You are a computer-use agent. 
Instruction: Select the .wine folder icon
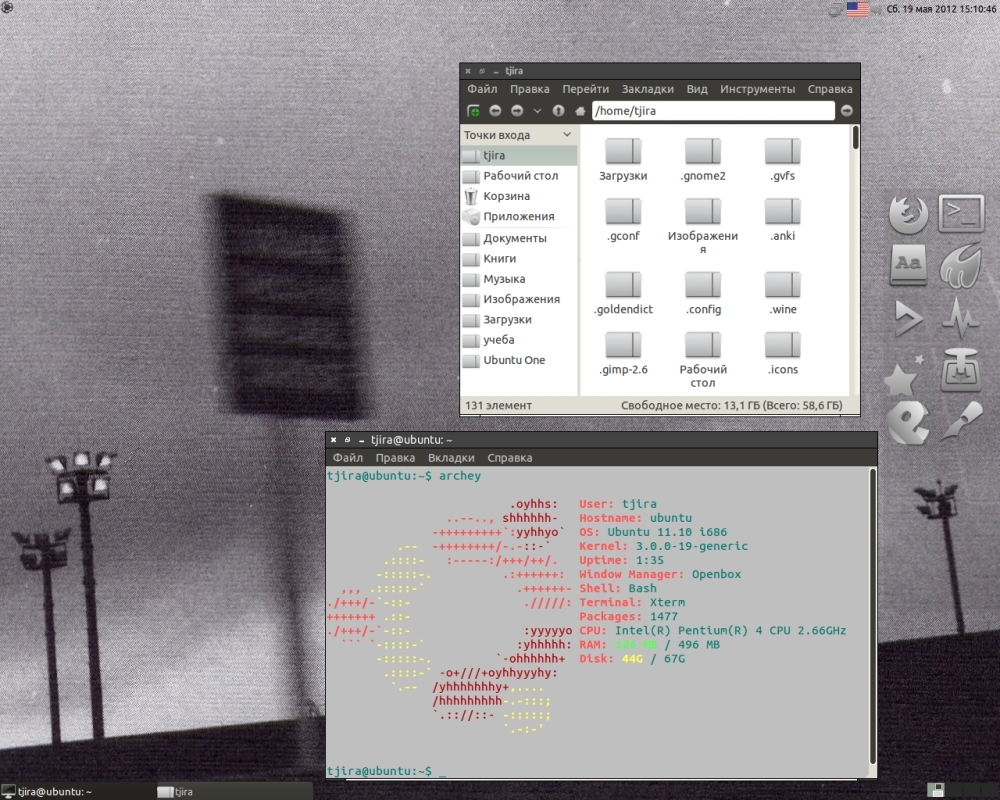click(783, 285)
